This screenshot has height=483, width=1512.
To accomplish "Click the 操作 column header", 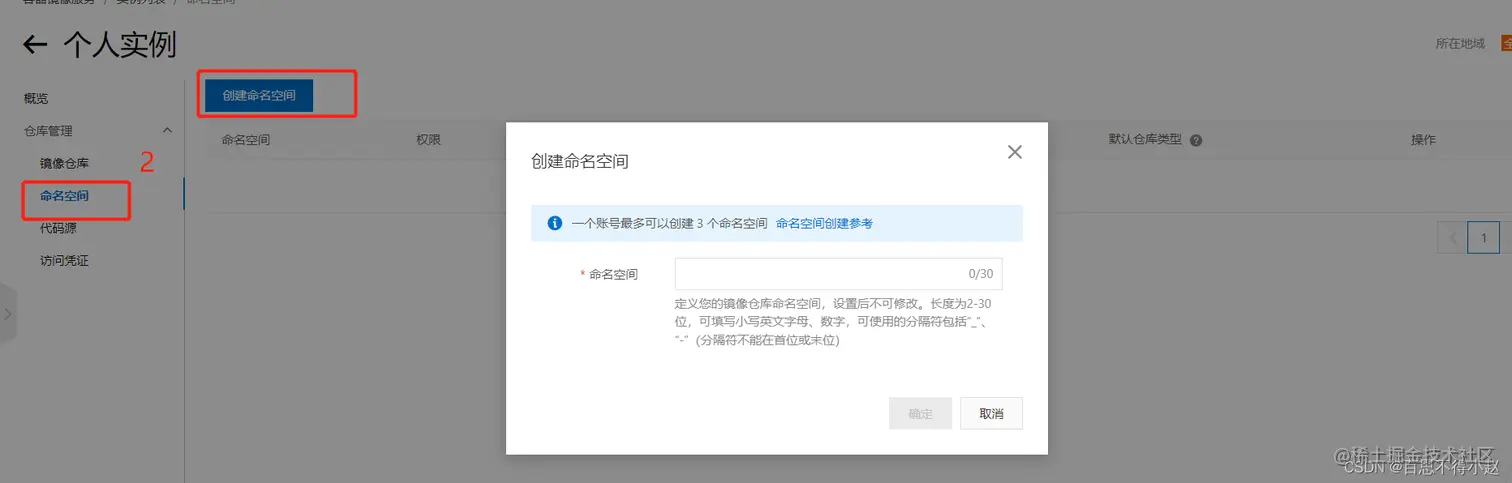I will 1423,140.
